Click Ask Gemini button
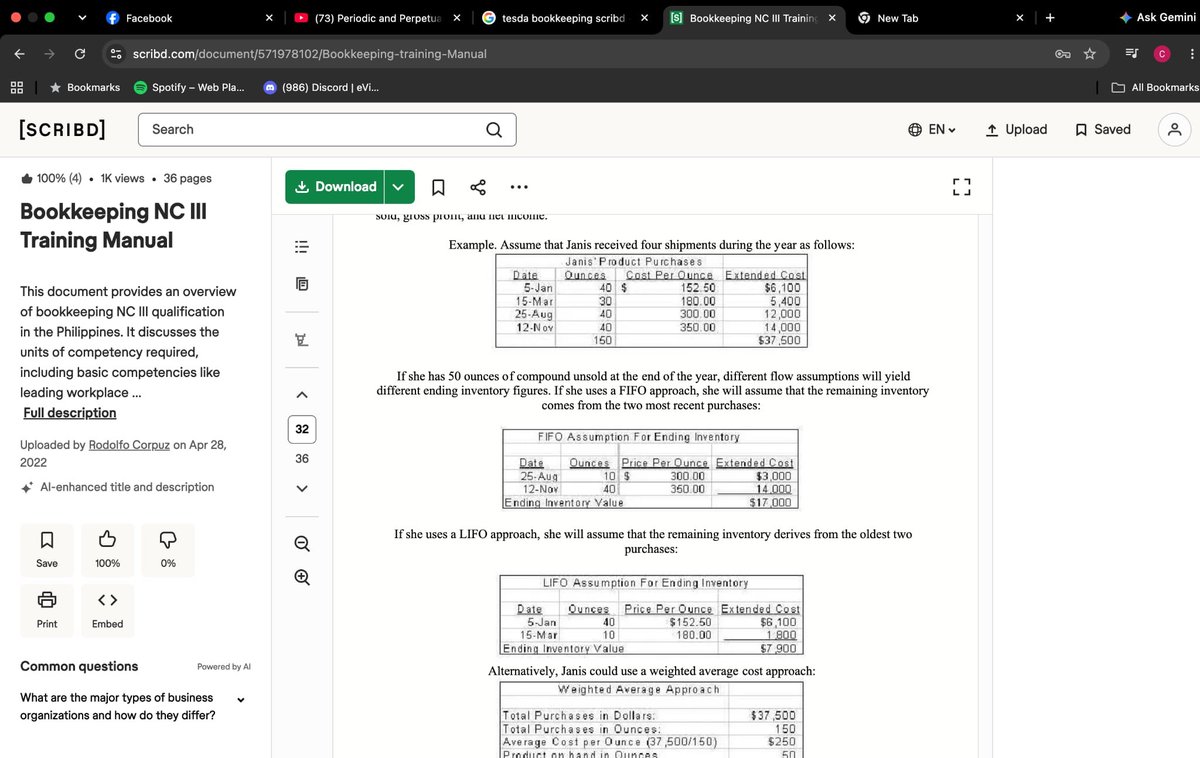This screenshot has height=758, width=1200. [x=1159, y=18]
